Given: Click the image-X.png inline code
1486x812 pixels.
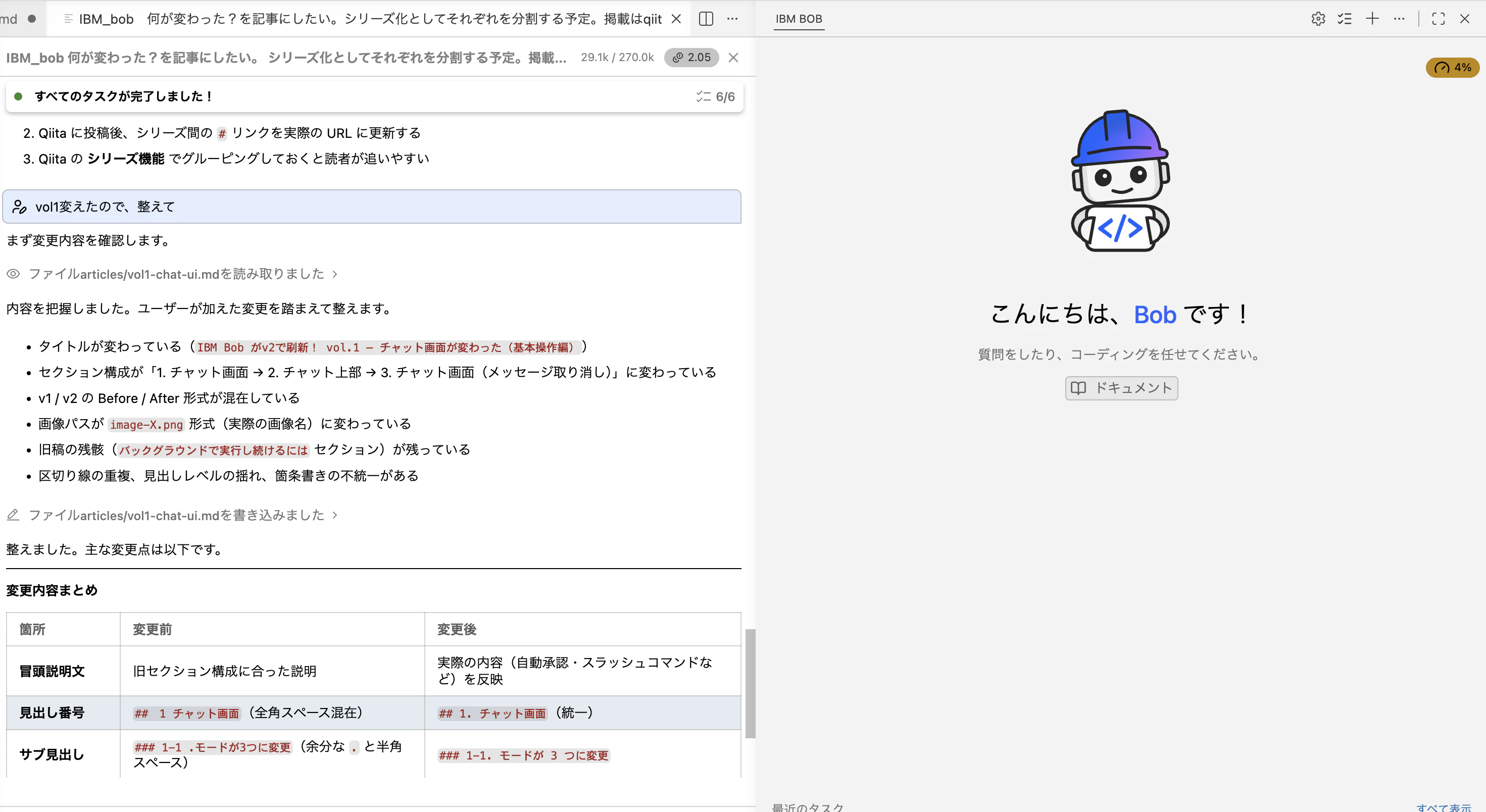Looking at the screenshot, I should pyautogui.click(x=146, y=425).
